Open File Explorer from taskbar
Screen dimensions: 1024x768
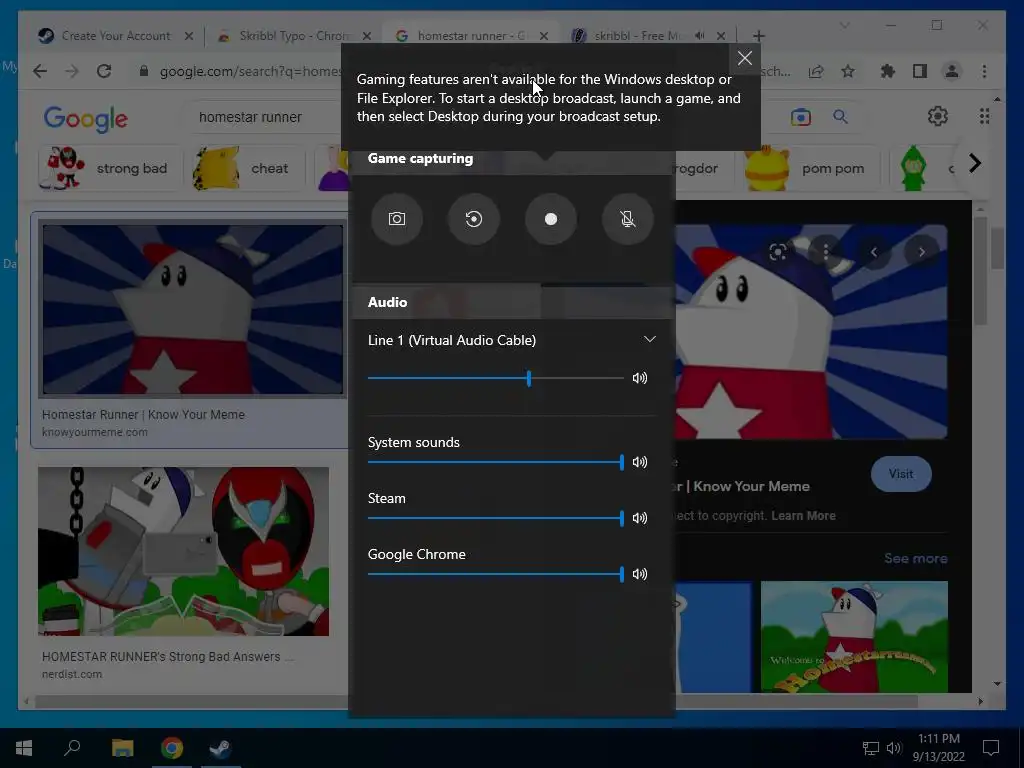click(x=122, y=748)
